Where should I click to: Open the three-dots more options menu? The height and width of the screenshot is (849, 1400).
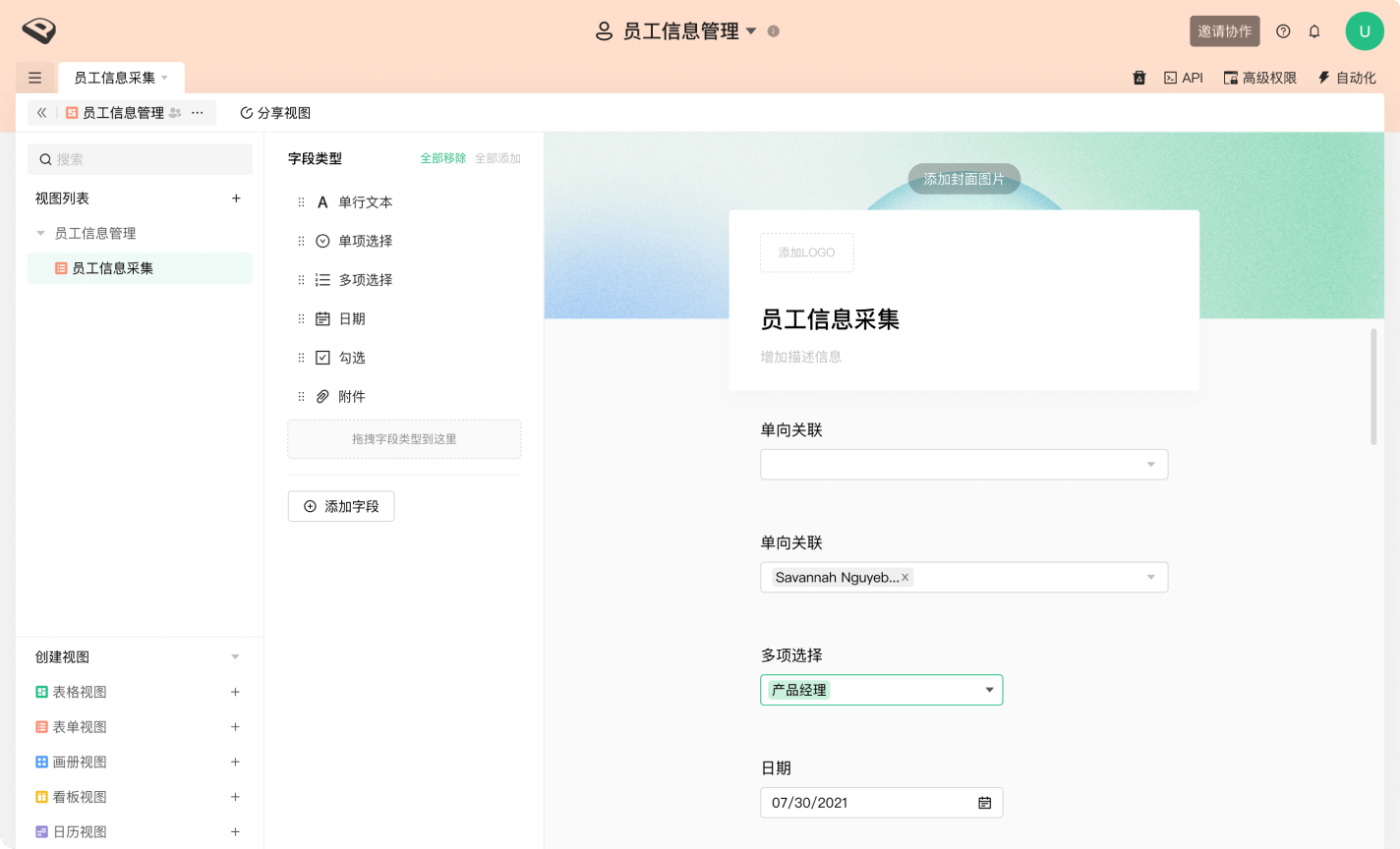(198, 113)
